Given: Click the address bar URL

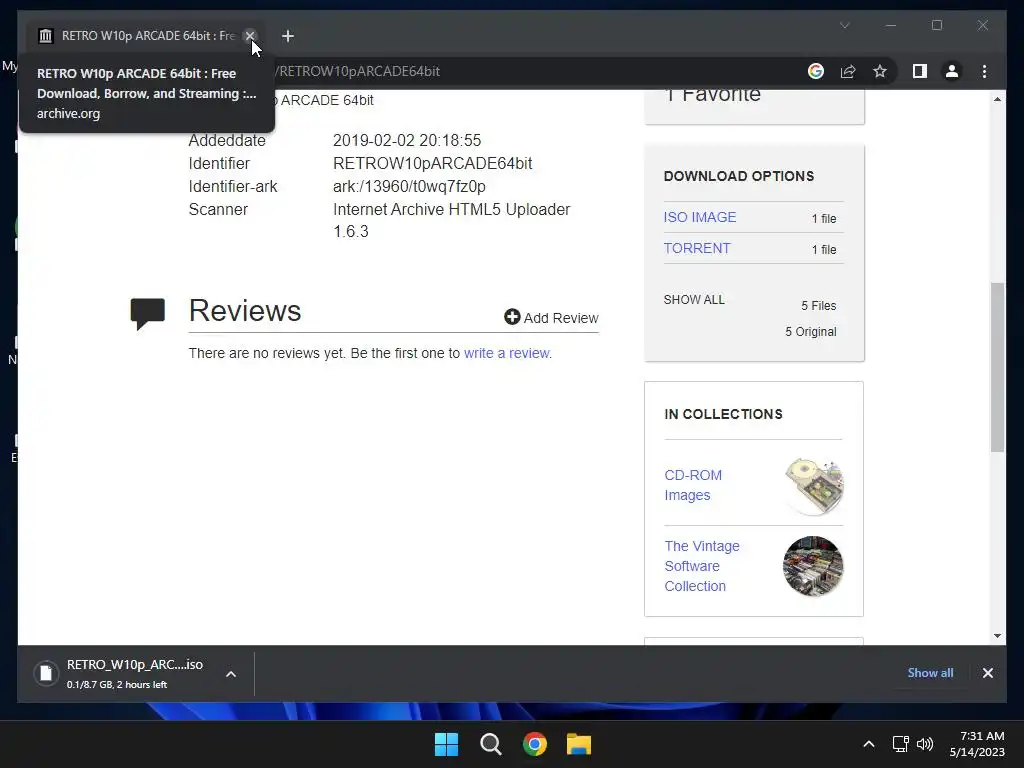Looking at the screenshot, I should [x=359, y=71].
